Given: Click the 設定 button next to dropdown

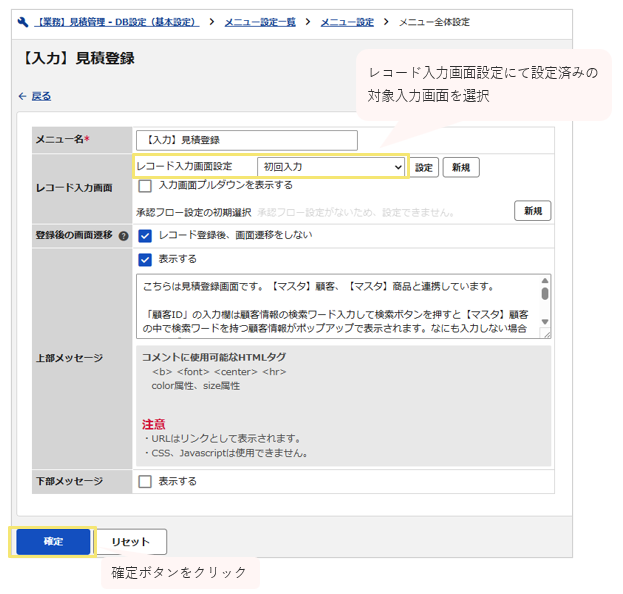Looking at the screenshot, I should 424,167.
